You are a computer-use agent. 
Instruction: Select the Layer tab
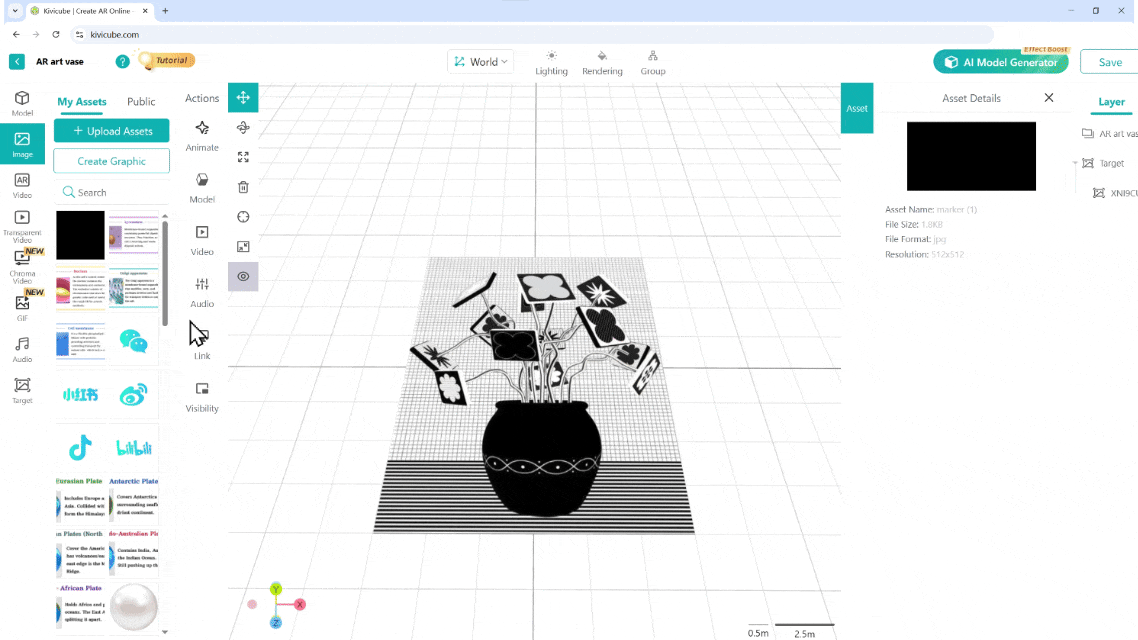pos(1111,102)
